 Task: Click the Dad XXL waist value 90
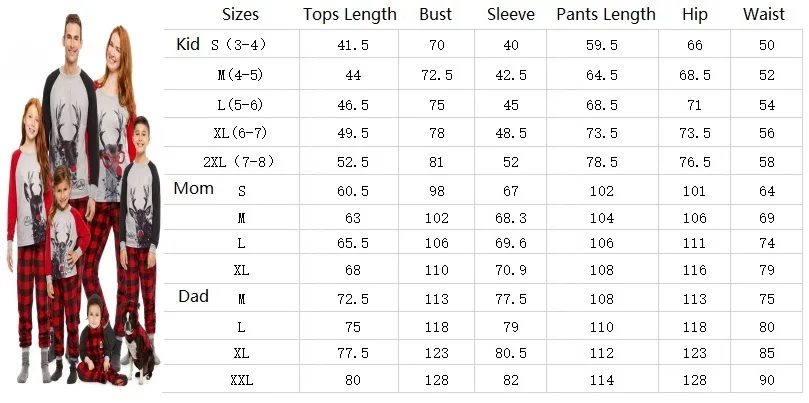click(x=767, y=380)
